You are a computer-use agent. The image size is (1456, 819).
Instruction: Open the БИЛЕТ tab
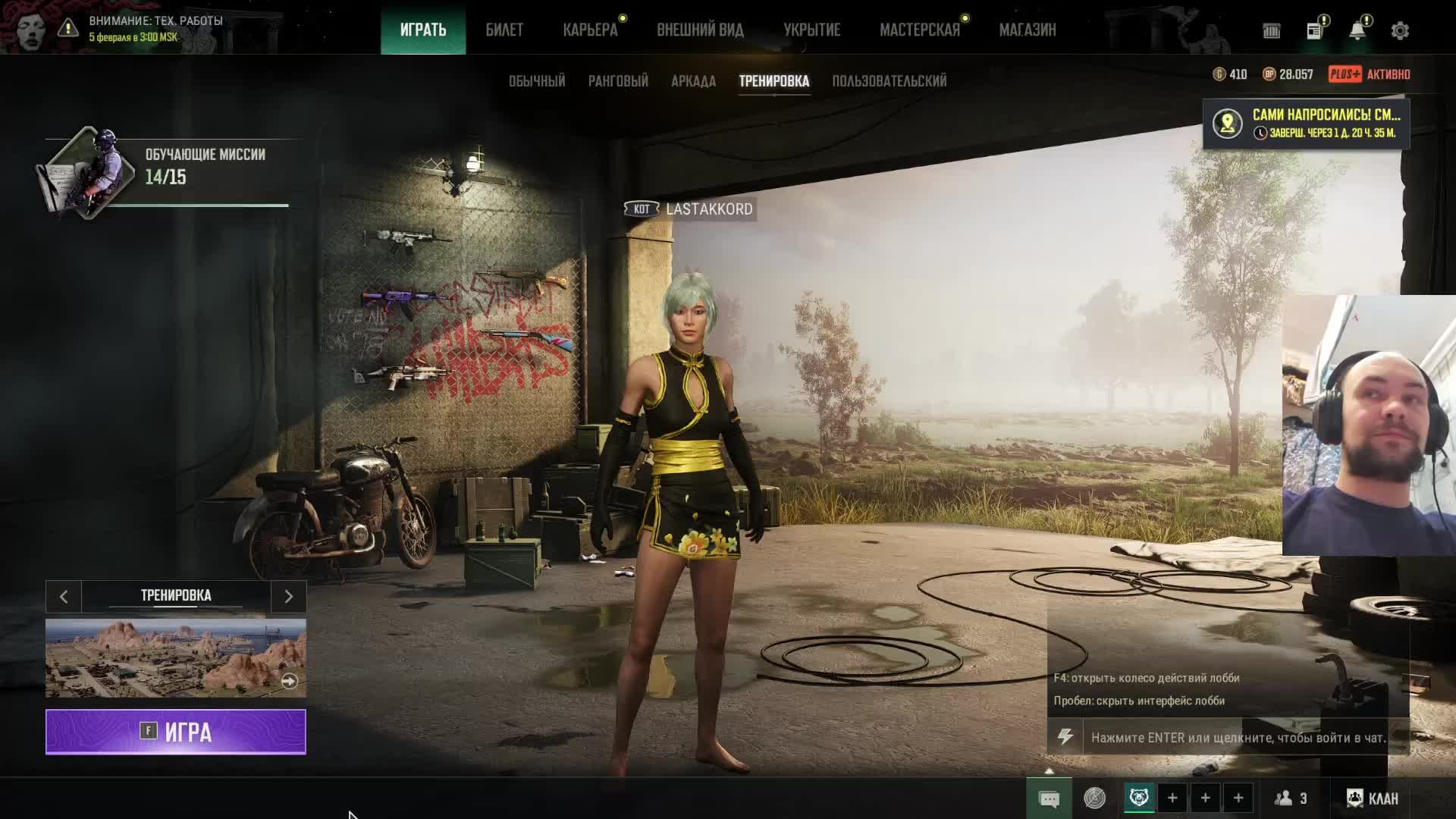504,30
